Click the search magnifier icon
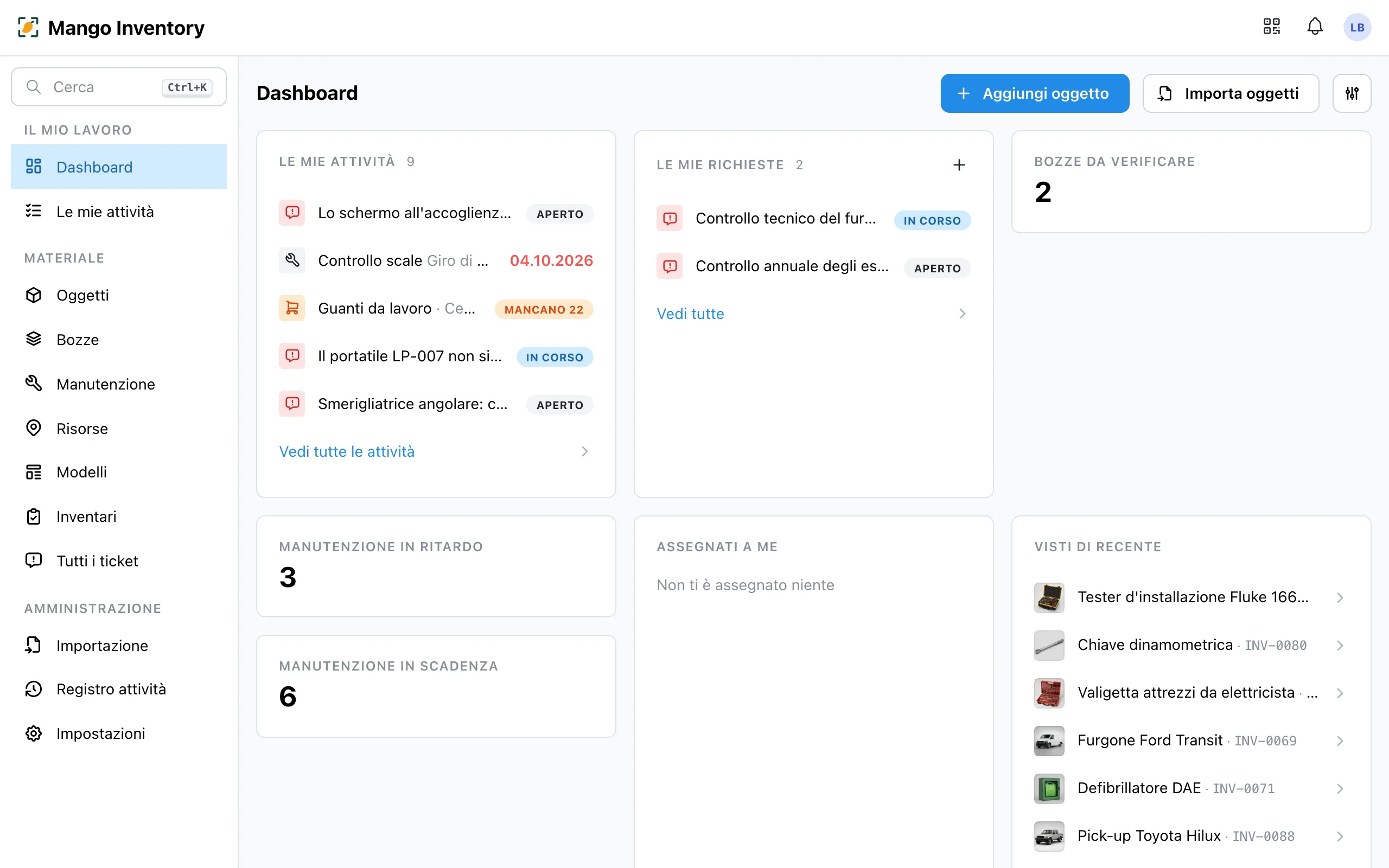The height and width of the screenshot is (868, 1389). click(34, 87)
